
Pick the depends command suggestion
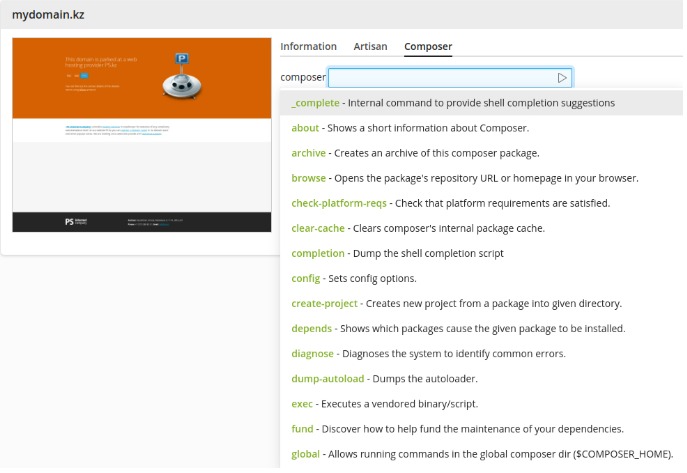pyautogui.click(x=481, y=328)
